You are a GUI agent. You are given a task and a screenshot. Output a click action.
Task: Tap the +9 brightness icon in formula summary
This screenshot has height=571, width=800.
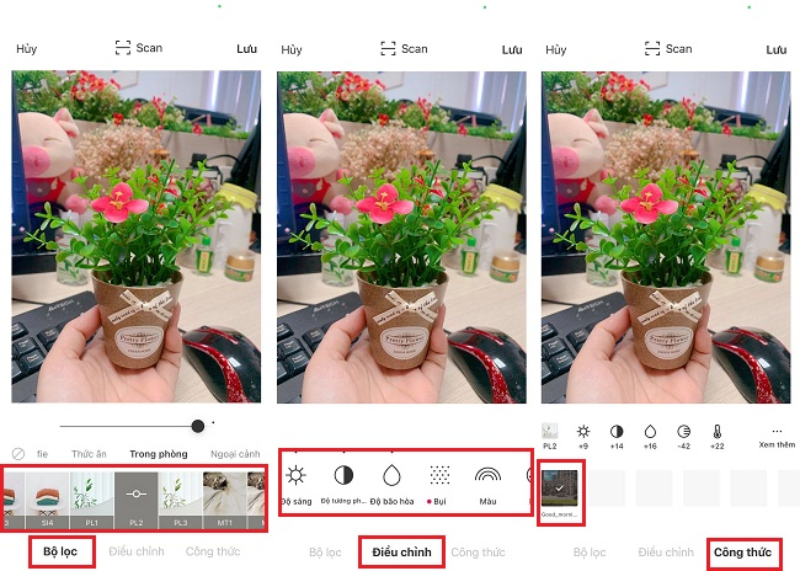[x=583, y=432]
